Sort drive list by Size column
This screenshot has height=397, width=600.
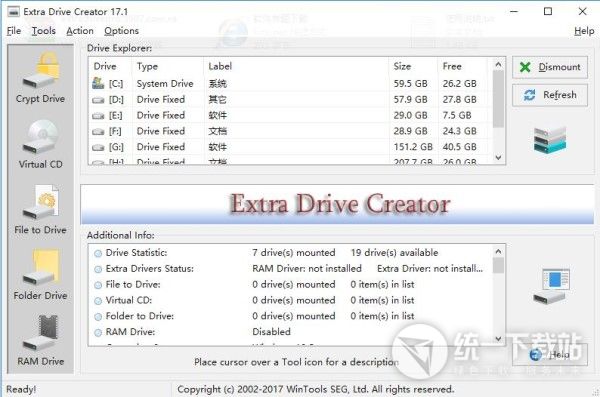point(413,66)
